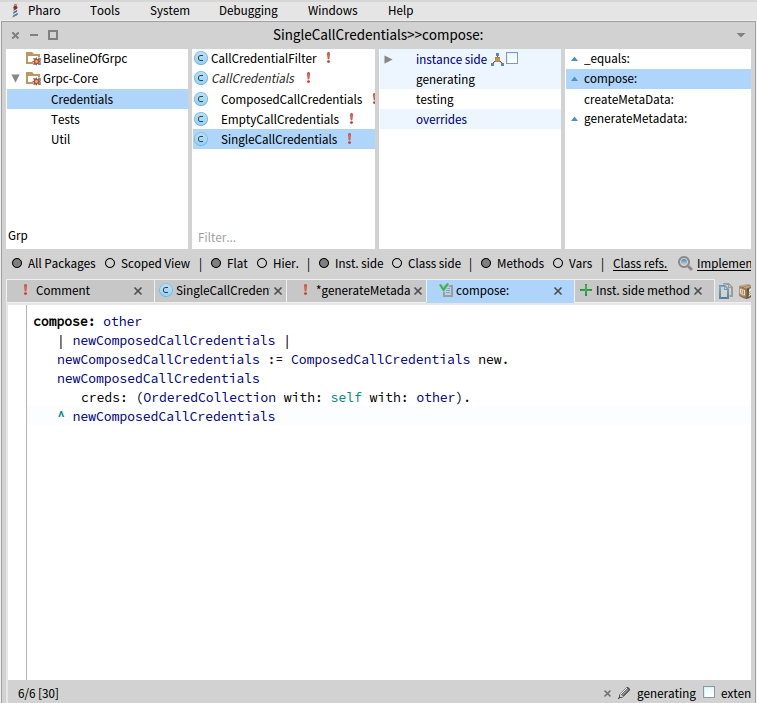Click the pencil edit protocol icon
The width and height of the screenshot is (757, 703).
pos(624,693)
